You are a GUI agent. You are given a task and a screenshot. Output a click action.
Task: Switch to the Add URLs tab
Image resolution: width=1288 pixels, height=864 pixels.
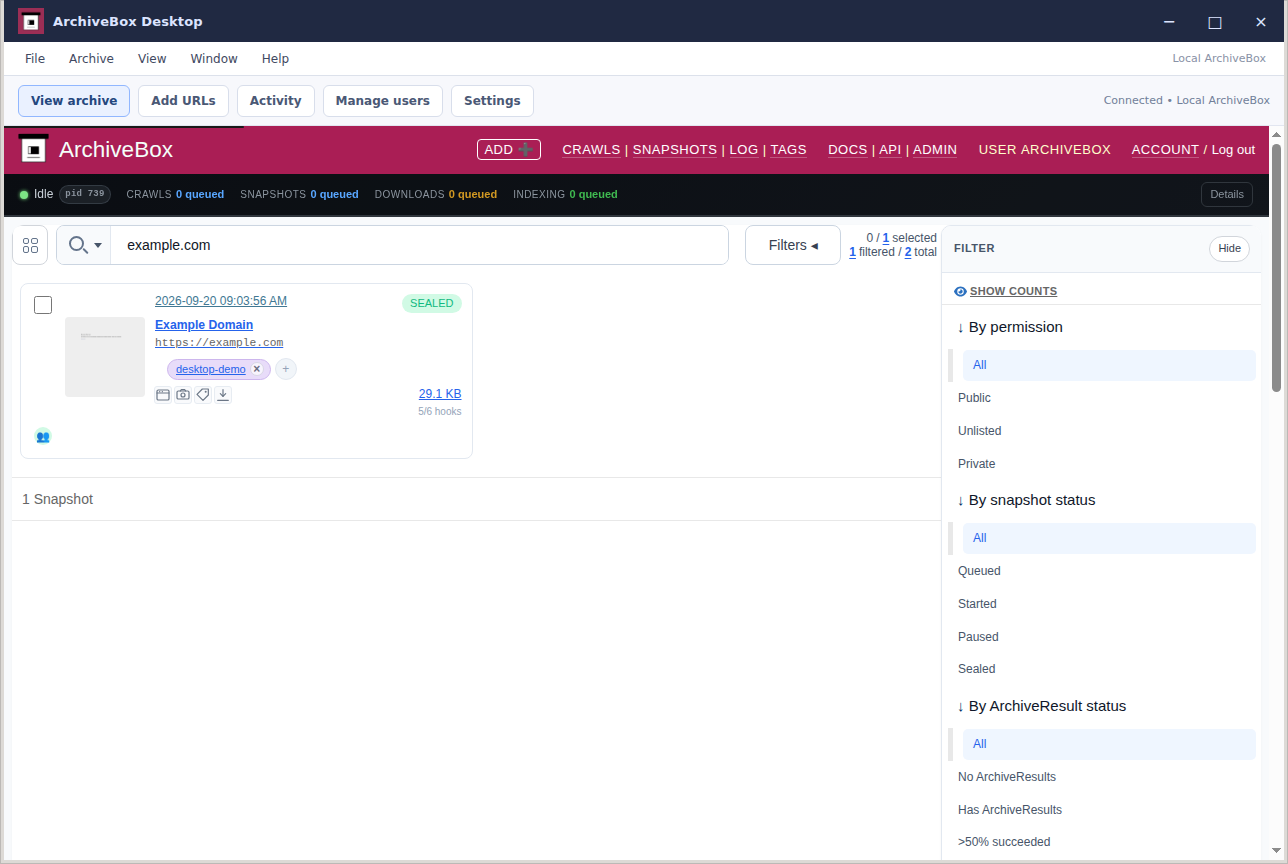point(183,101)
